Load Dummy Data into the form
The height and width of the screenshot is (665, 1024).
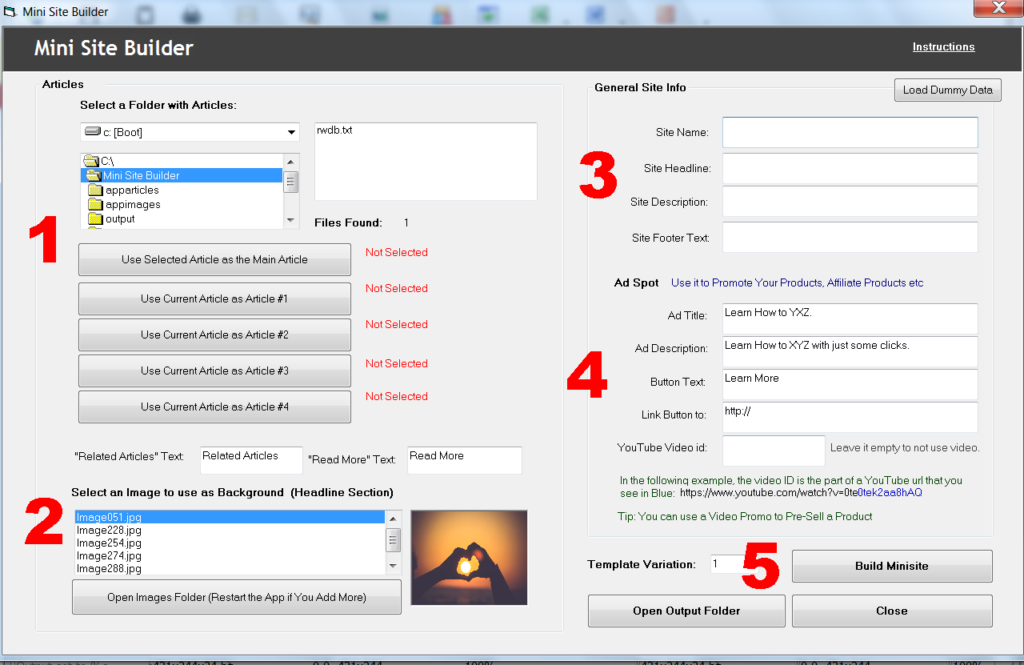(x=947, y=90)
